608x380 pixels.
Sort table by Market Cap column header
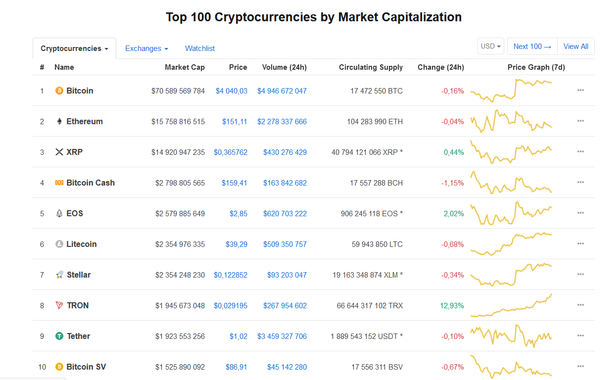[185, 67]
